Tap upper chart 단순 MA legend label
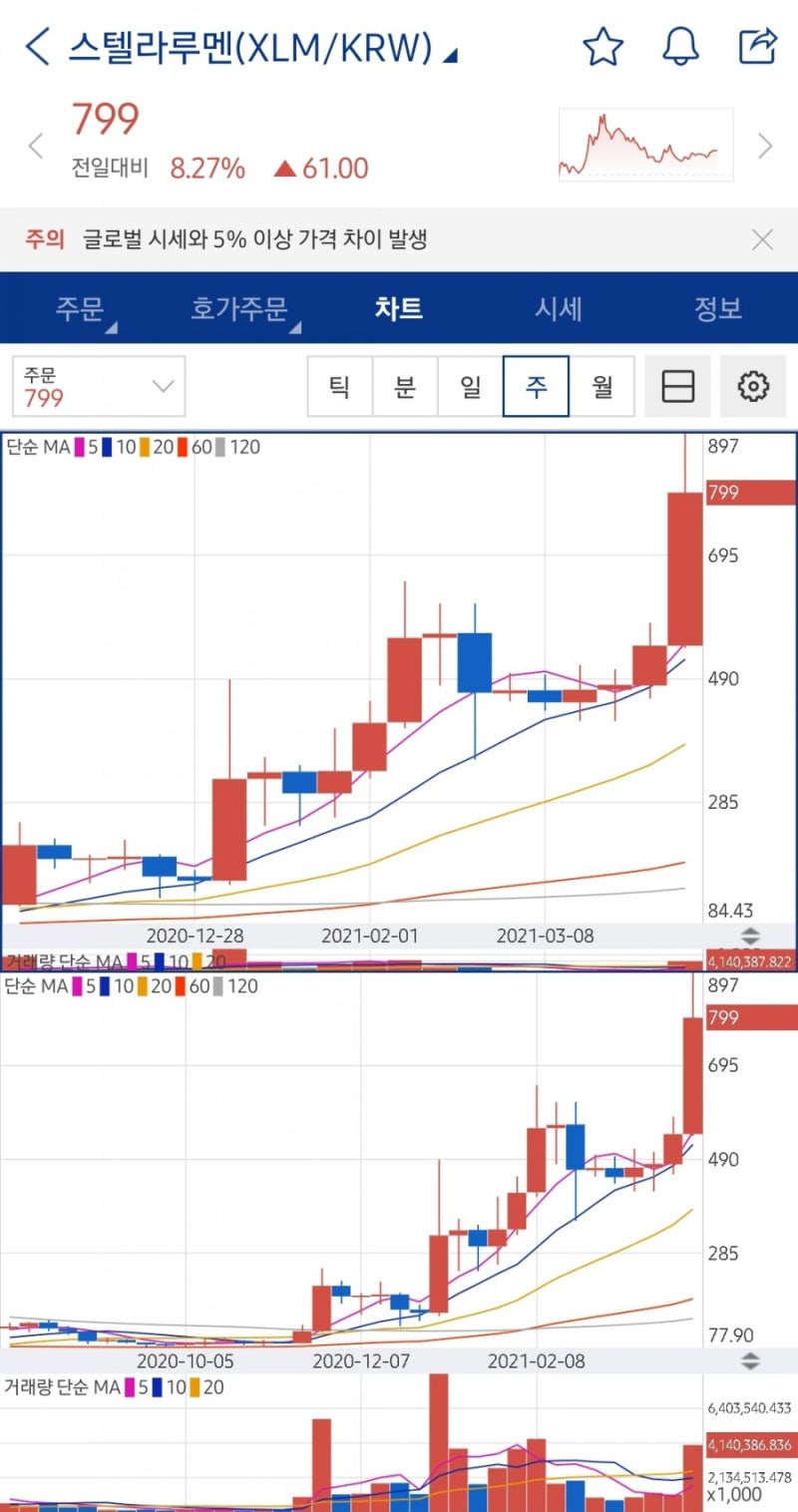798x1512 pixels. click(37, 447)
